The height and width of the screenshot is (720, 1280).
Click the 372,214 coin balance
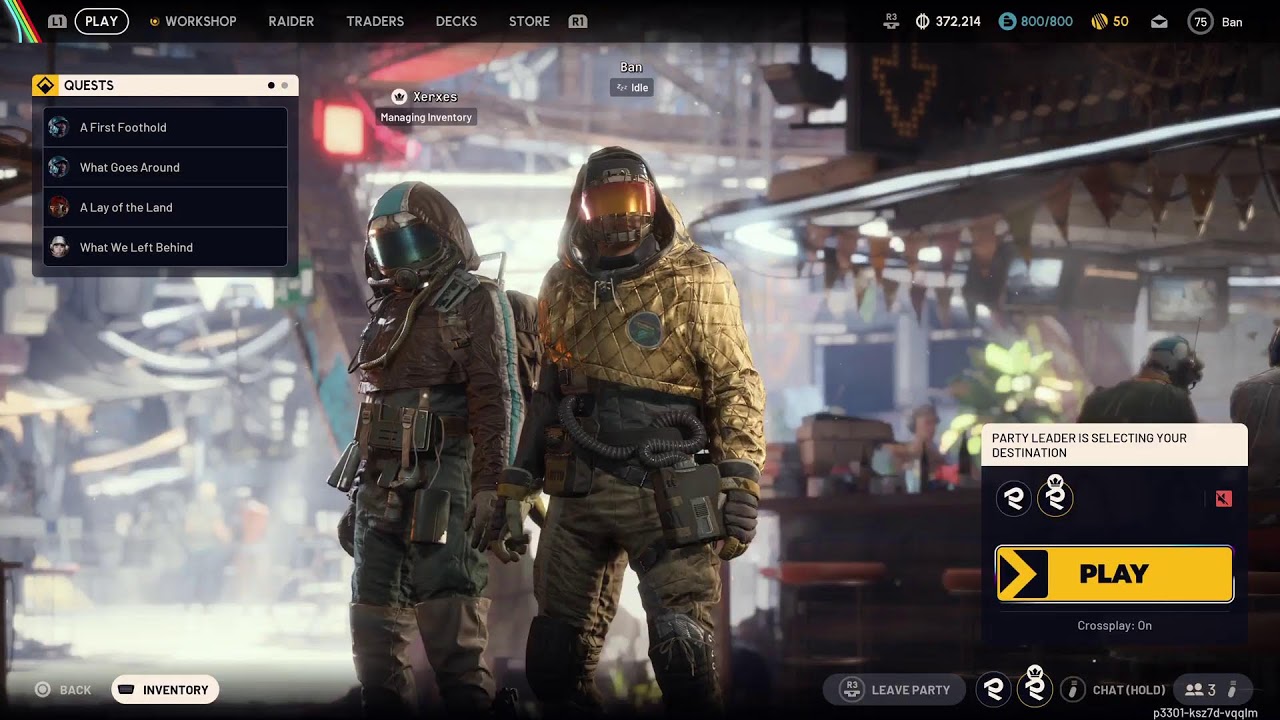pos(958,21)
